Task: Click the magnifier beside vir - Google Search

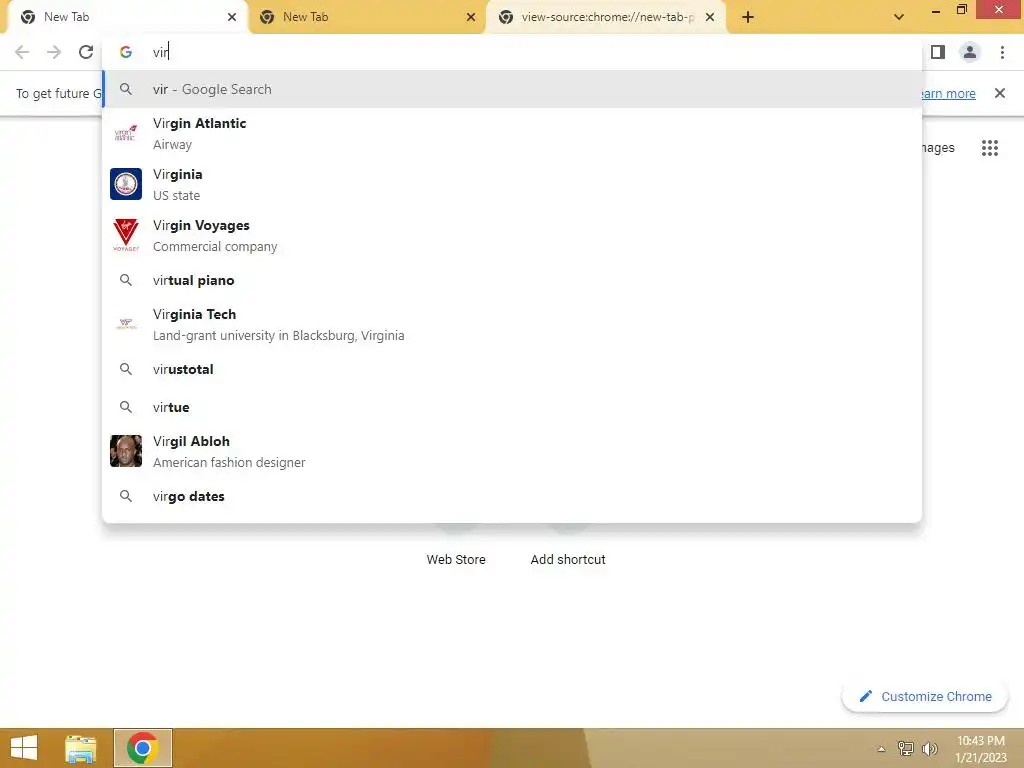Action: [x=126, y=89]
